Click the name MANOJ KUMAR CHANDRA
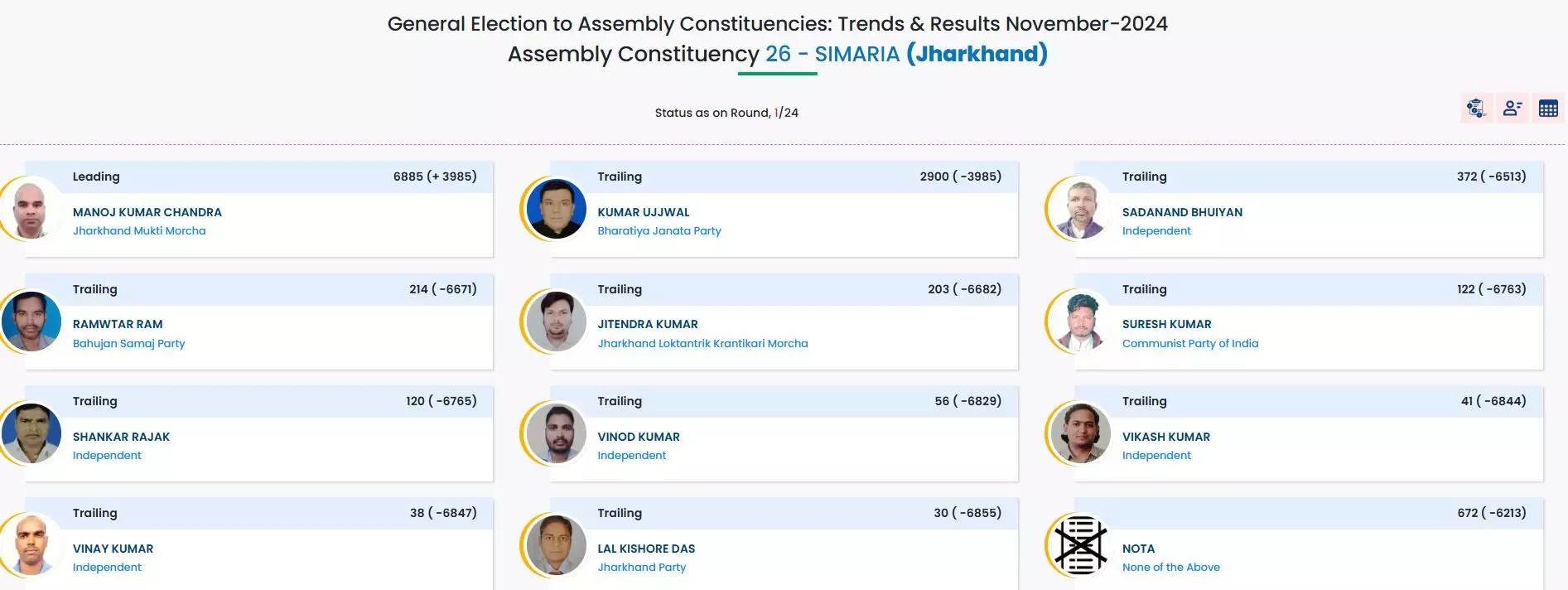Viewport: 1568px width, 590px height. tap(147, 212)
